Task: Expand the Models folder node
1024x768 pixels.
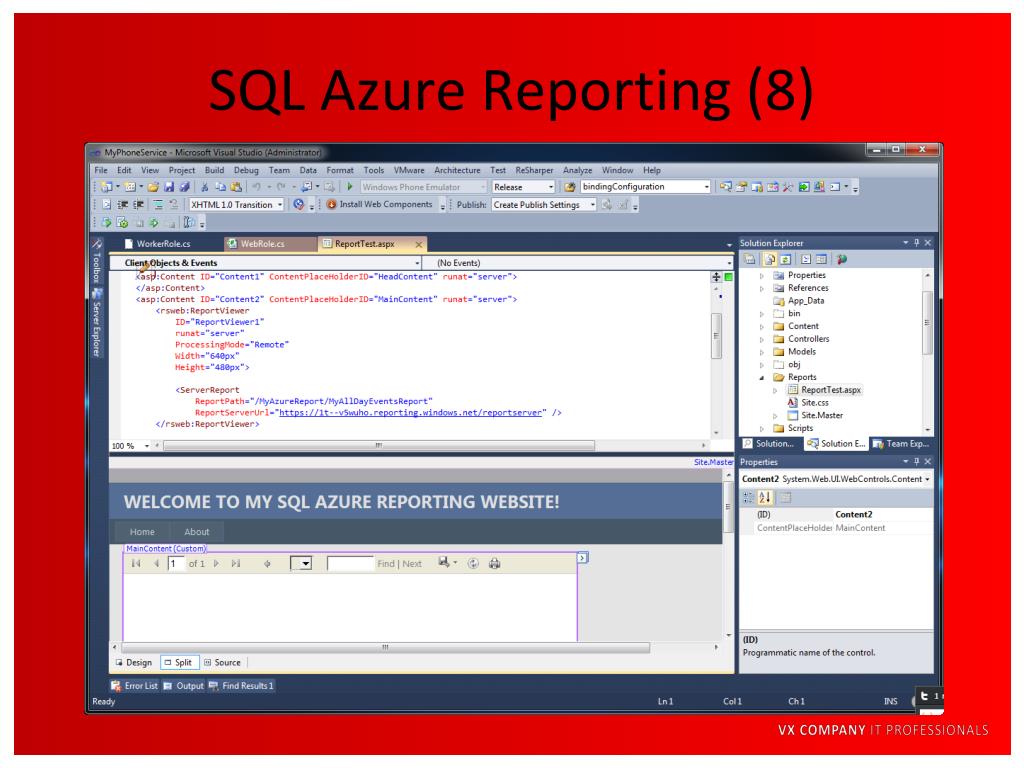Action: point(761,352)
